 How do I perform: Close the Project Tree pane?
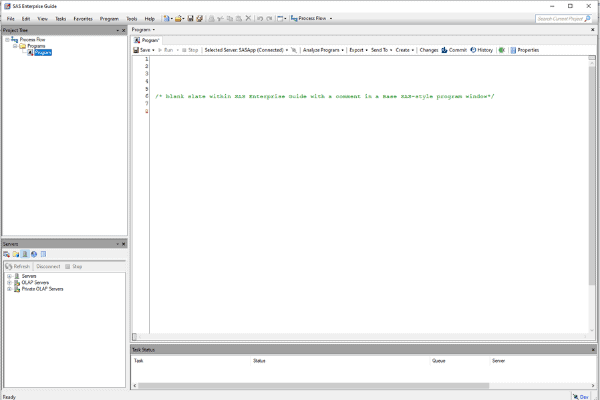(x=123, y=30)
